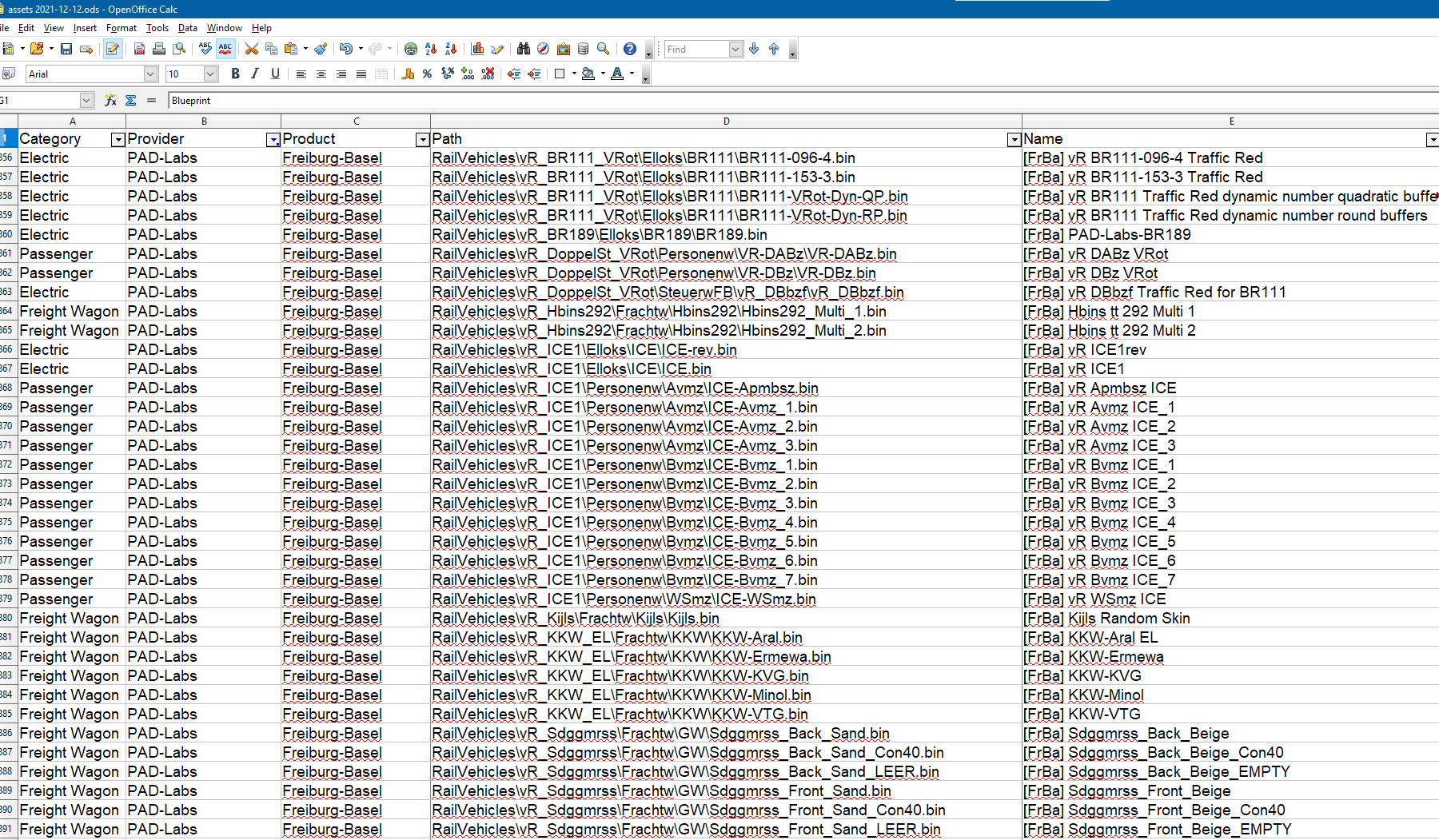Open Data Sources
This screenshot has width=1439, height=840.
584,50
